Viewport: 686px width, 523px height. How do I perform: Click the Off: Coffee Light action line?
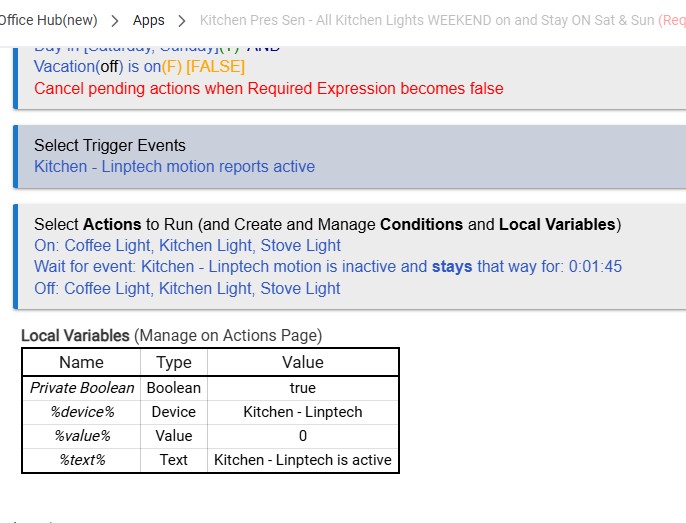[187, 288]
